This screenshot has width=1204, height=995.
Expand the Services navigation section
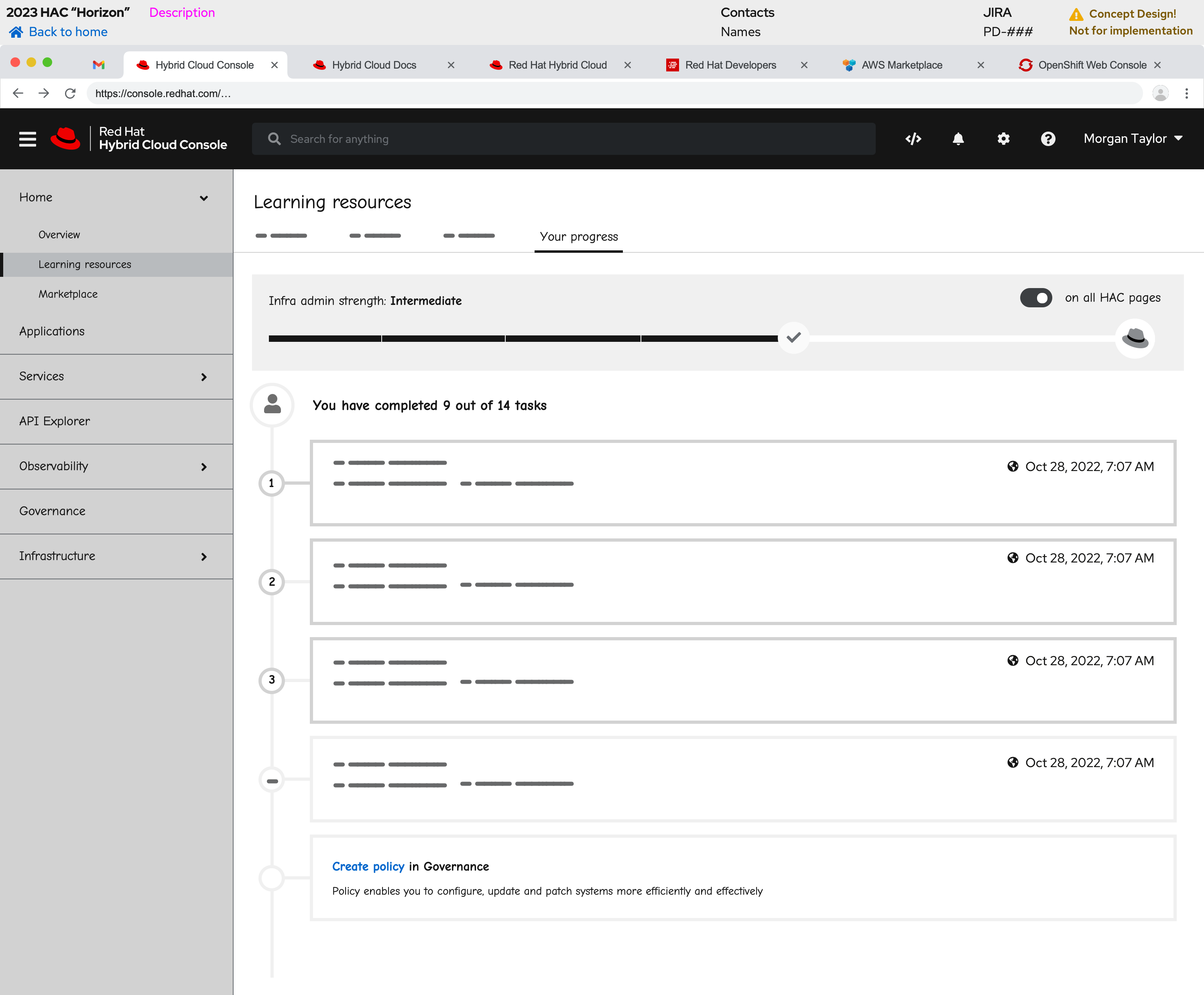click(x=203, y=377)
